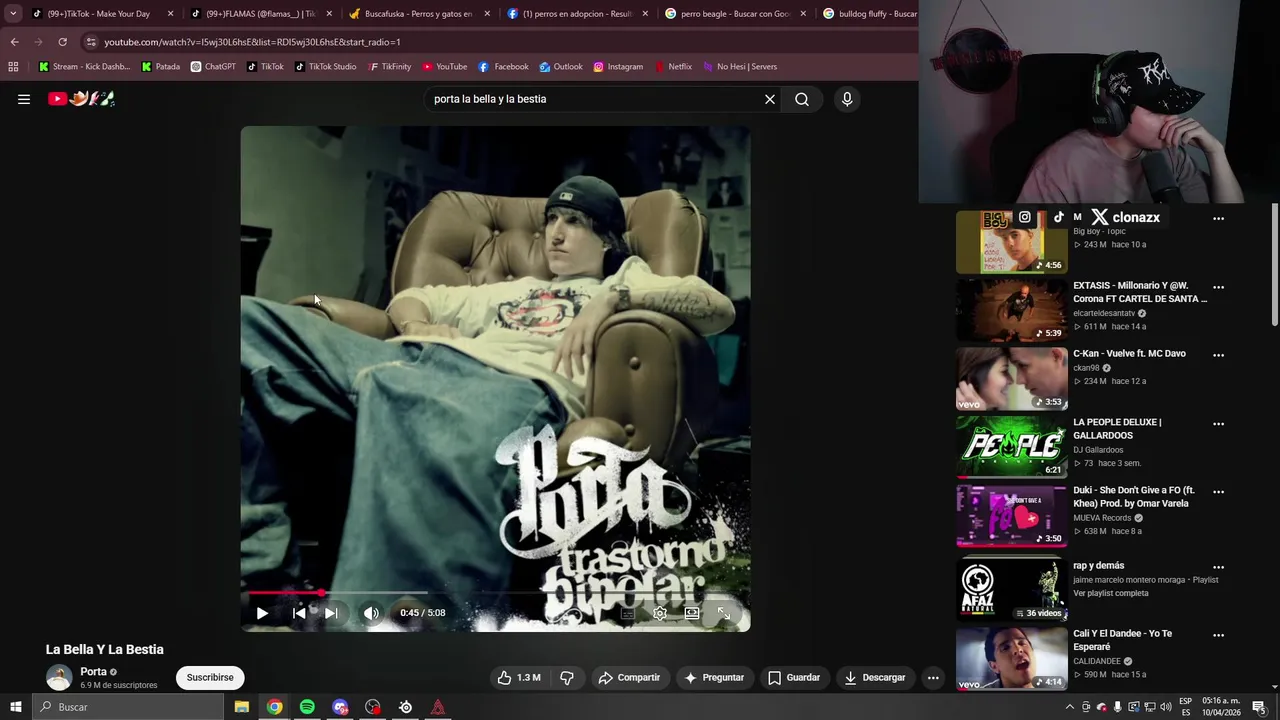Open the Netflix bookmark
Screen dimensions: 1280x720
(x=673, y=67)
